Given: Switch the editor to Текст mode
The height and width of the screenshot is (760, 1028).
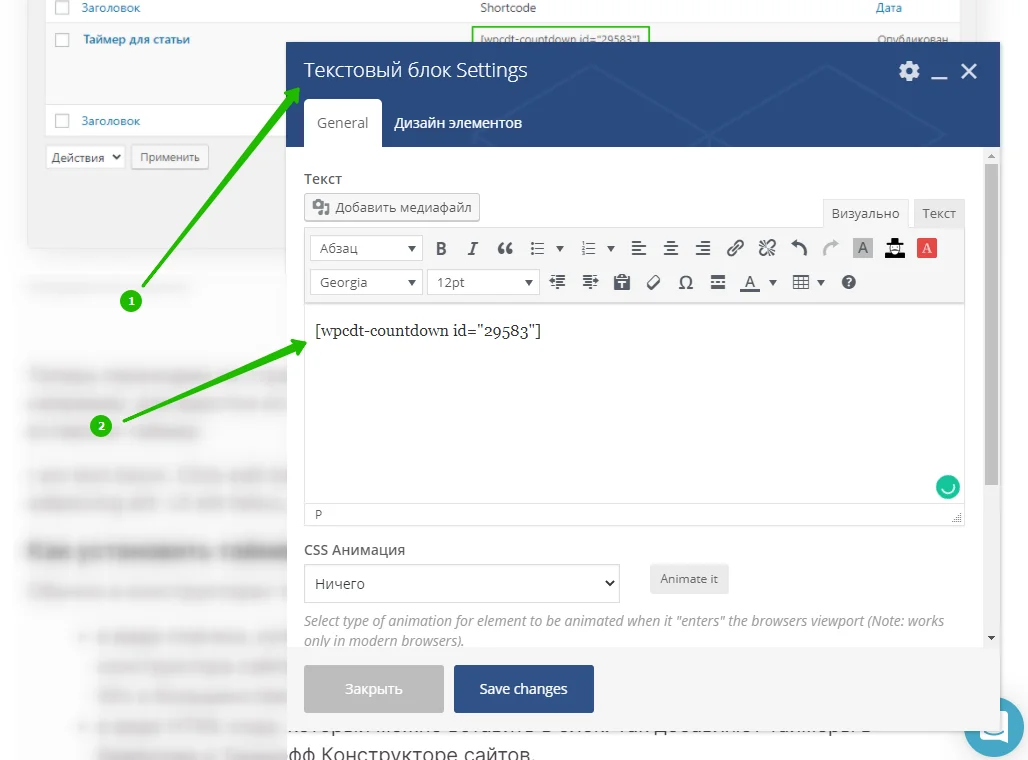Looking at the screenshot, I should (x=939, y=214).
